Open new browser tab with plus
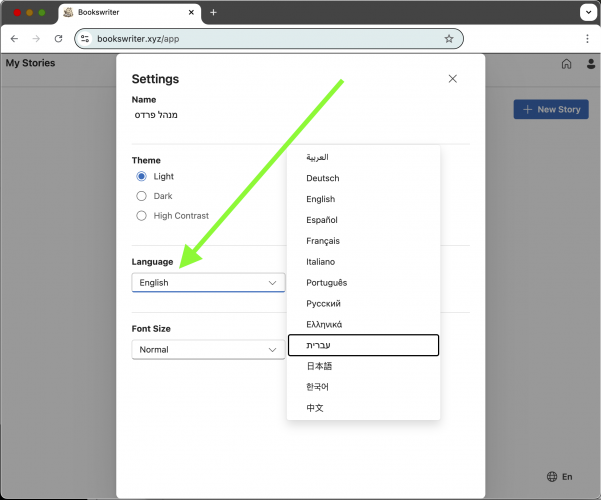This screenshot has height=500, width=601. pos(213,12)
